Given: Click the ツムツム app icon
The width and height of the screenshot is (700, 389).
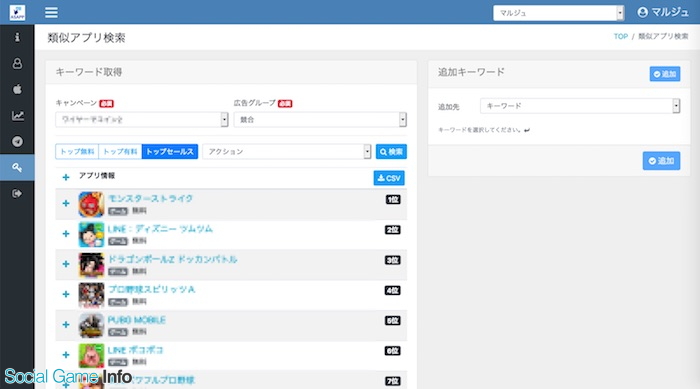Looking at the screenshot, I should point(91,234).
